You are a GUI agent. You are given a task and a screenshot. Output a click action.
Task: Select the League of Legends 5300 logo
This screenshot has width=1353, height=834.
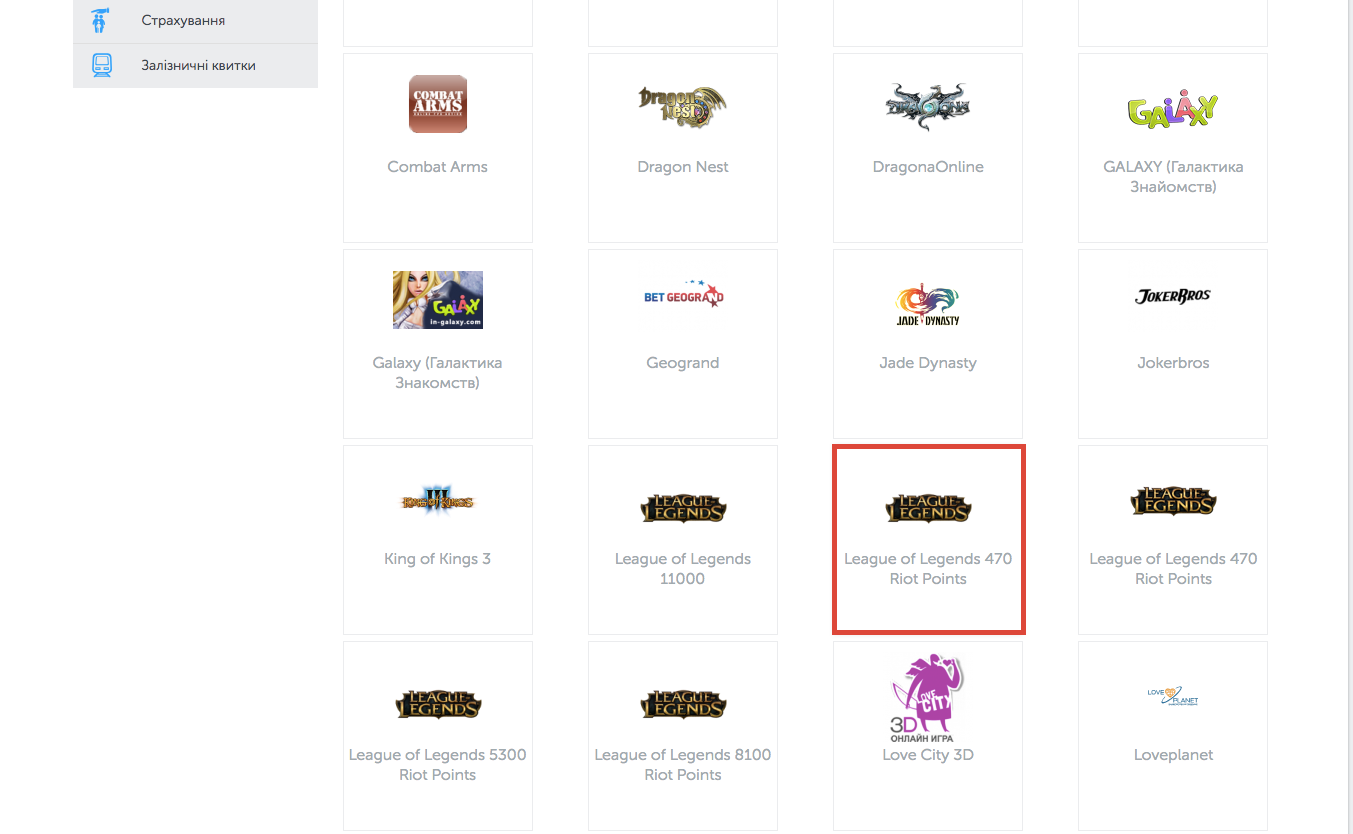[x=438, y=703]
